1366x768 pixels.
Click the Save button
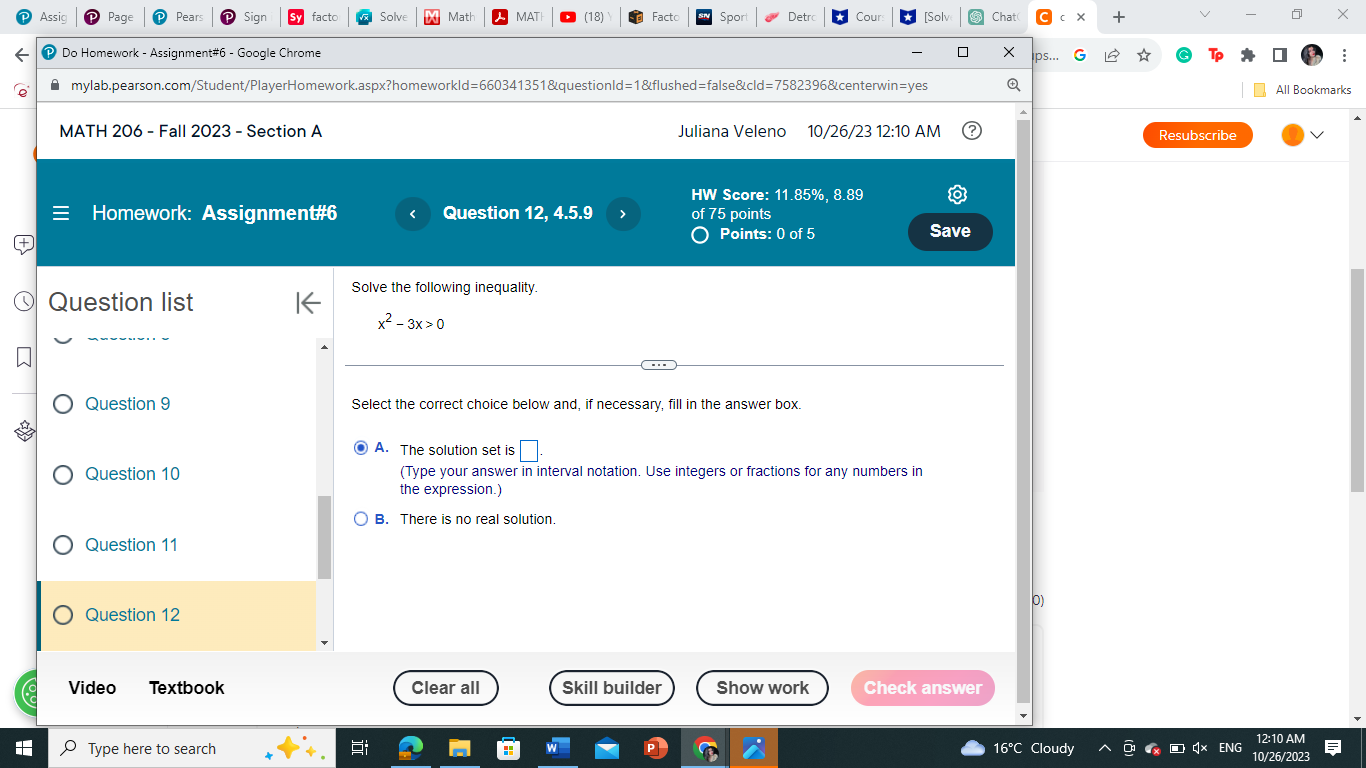tap(950, 231)
